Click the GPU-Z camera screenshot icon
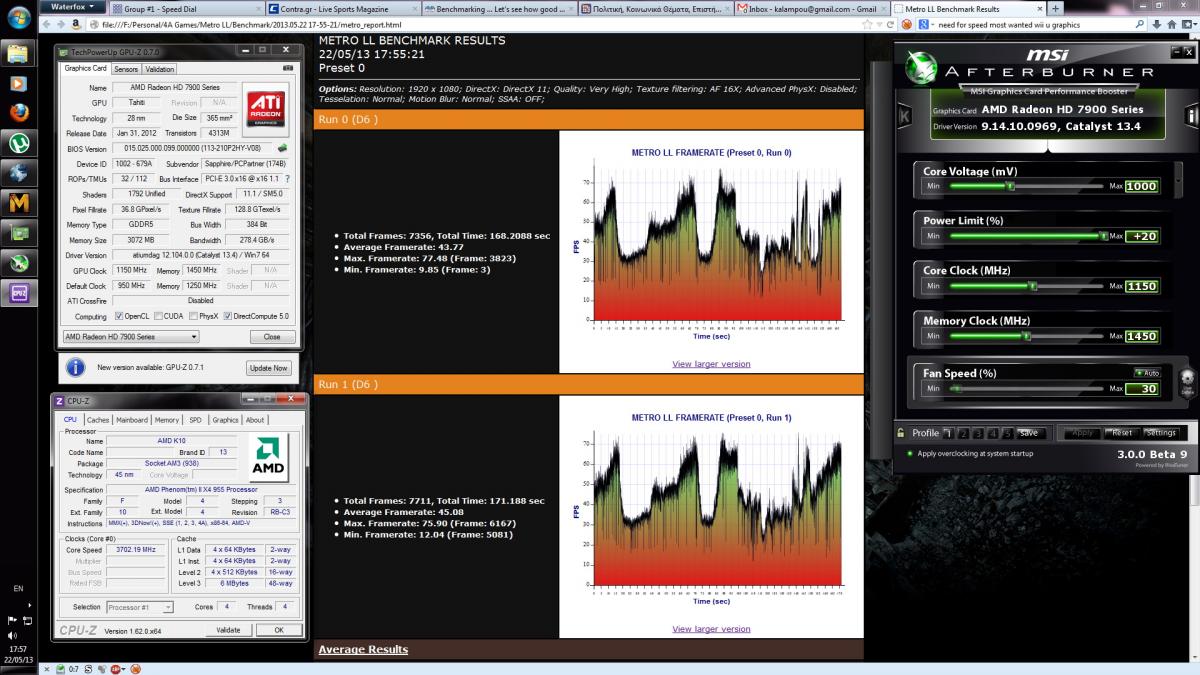This screenshot has width=1200, height=675. click(289, 69)
